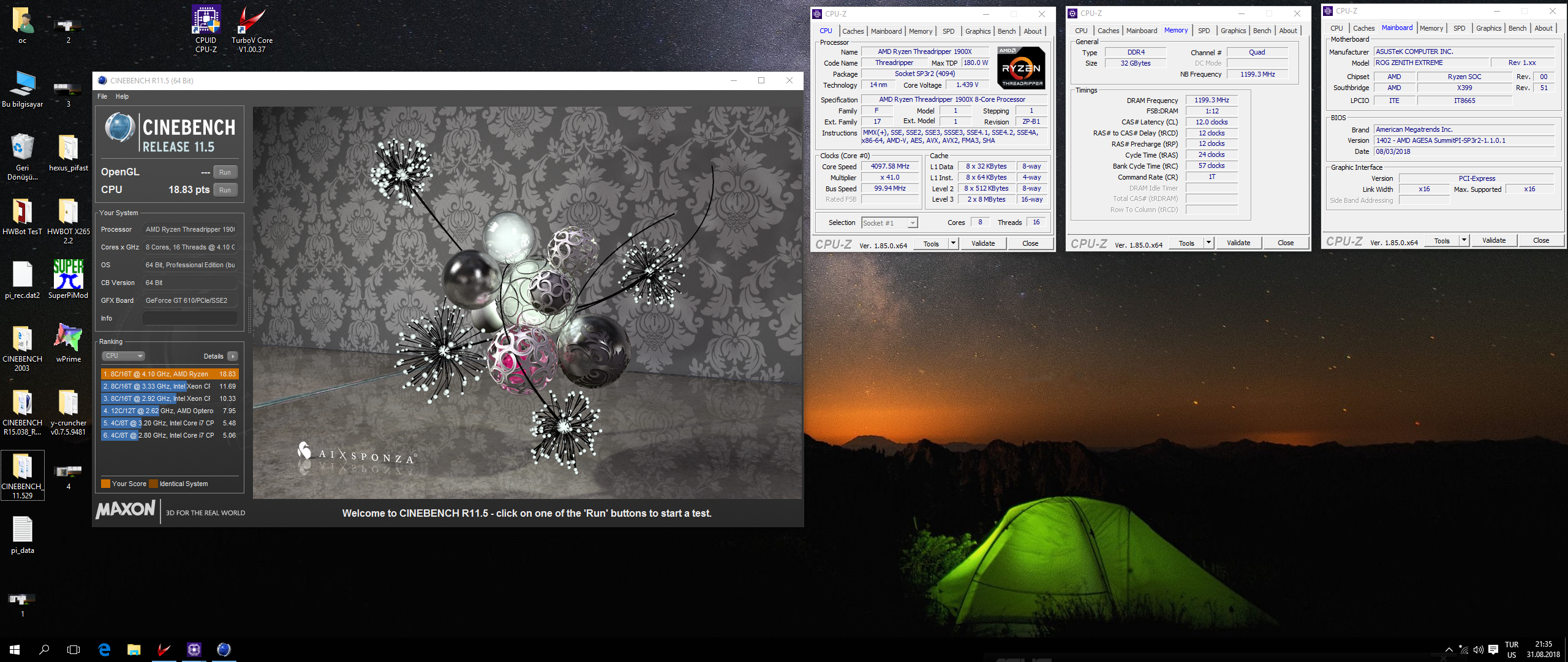This screenshot has height=662, width=1568.
Task: Expand Tools dropdown arrow in Mainboard CPU-Z window
Action: (x=1464, y=241)
